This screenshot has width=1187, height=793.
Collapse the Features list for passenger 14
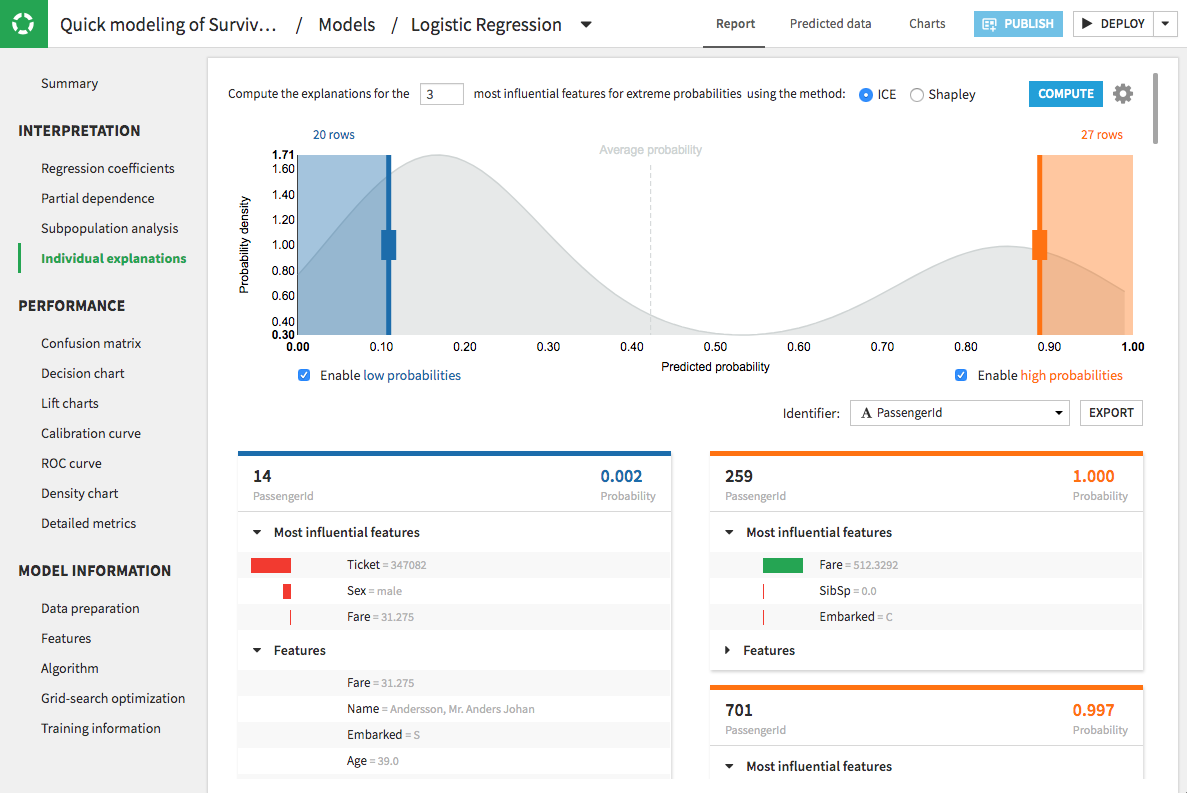tap(257, 650)
